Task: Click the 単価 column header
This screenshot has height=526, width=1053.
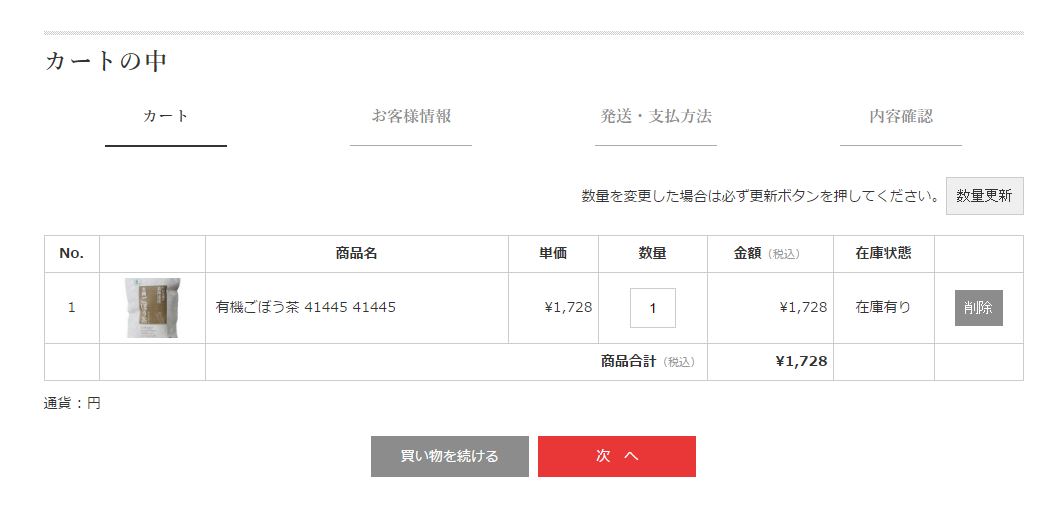Action: pyautogui.click(x=553, y=253)
